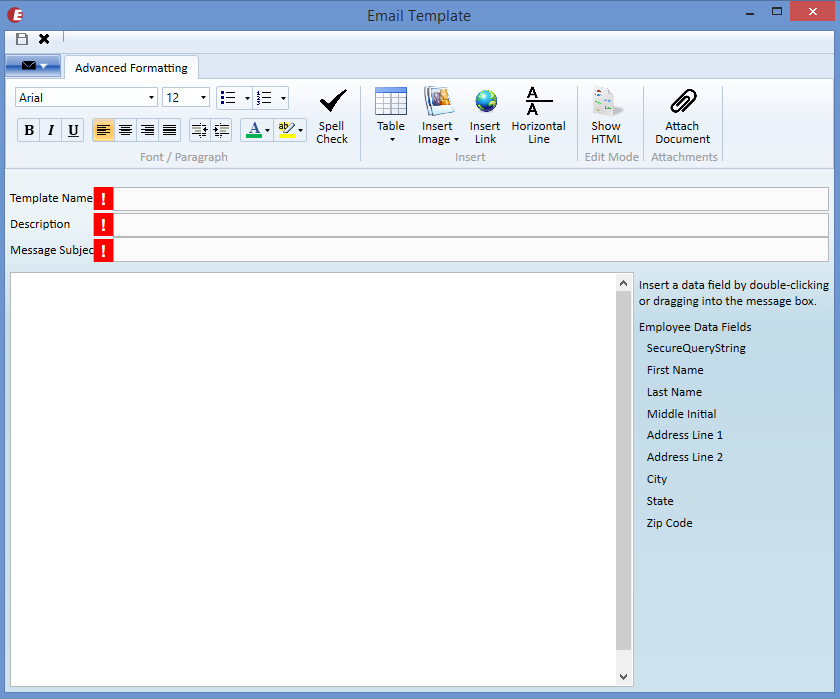Click the black X cancel icon
The image size is (840, 699).
[44, 39]
